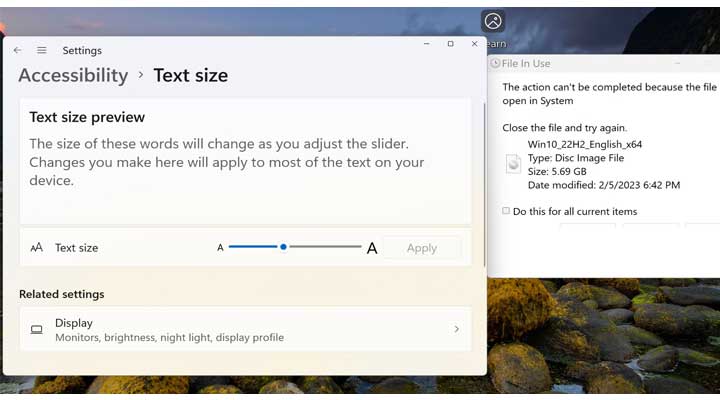Click the Accessibility breadcrumb
The height and width of the screenshot is (400, 720).
point(73,75)
